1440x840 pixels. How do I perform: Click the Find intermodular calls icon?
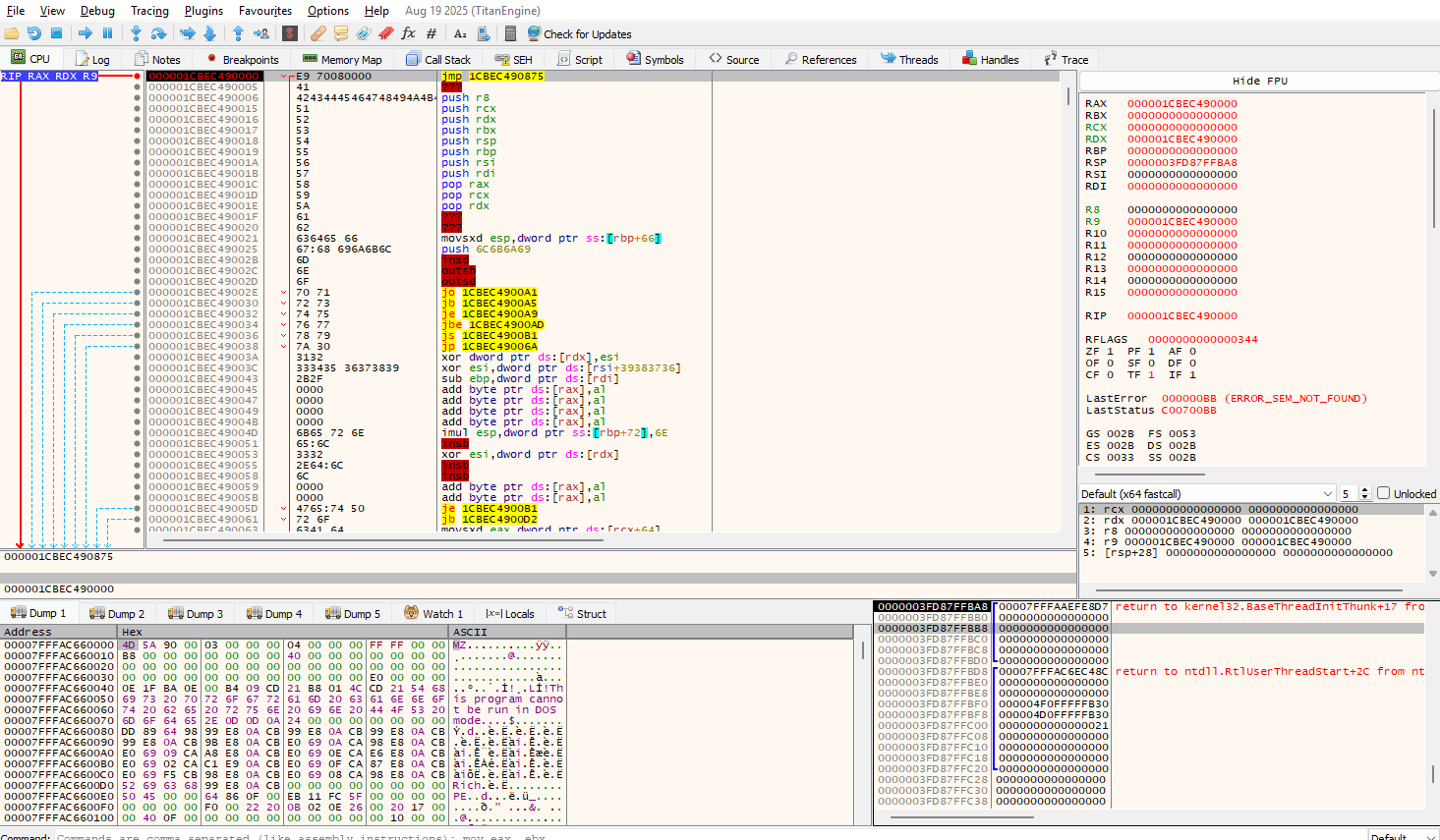[483, 33]
